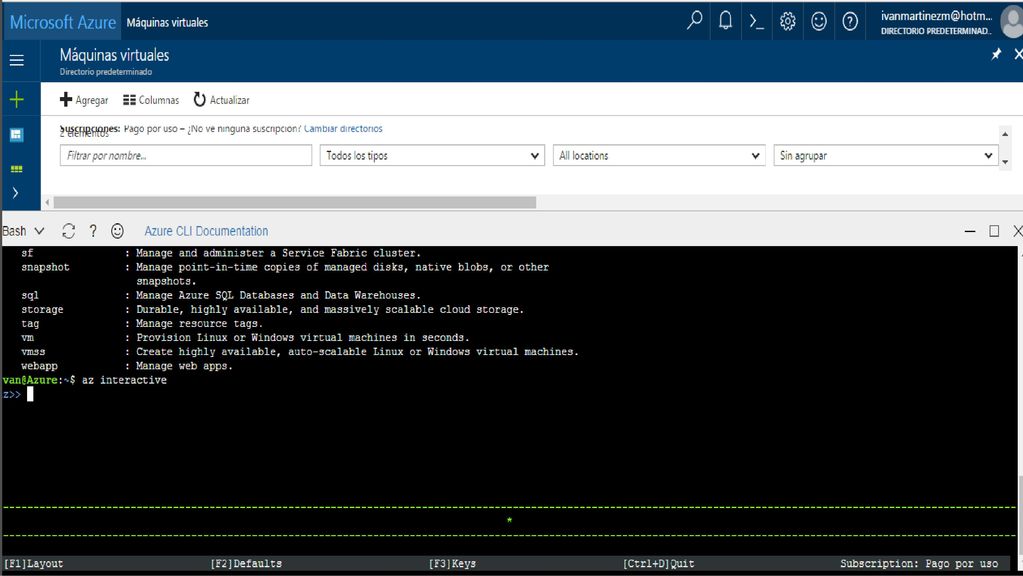Viewport: 1023px width, 576px height.
Task: Launch Cloud Shell from header icon
Action: click(x=756, y=22)
